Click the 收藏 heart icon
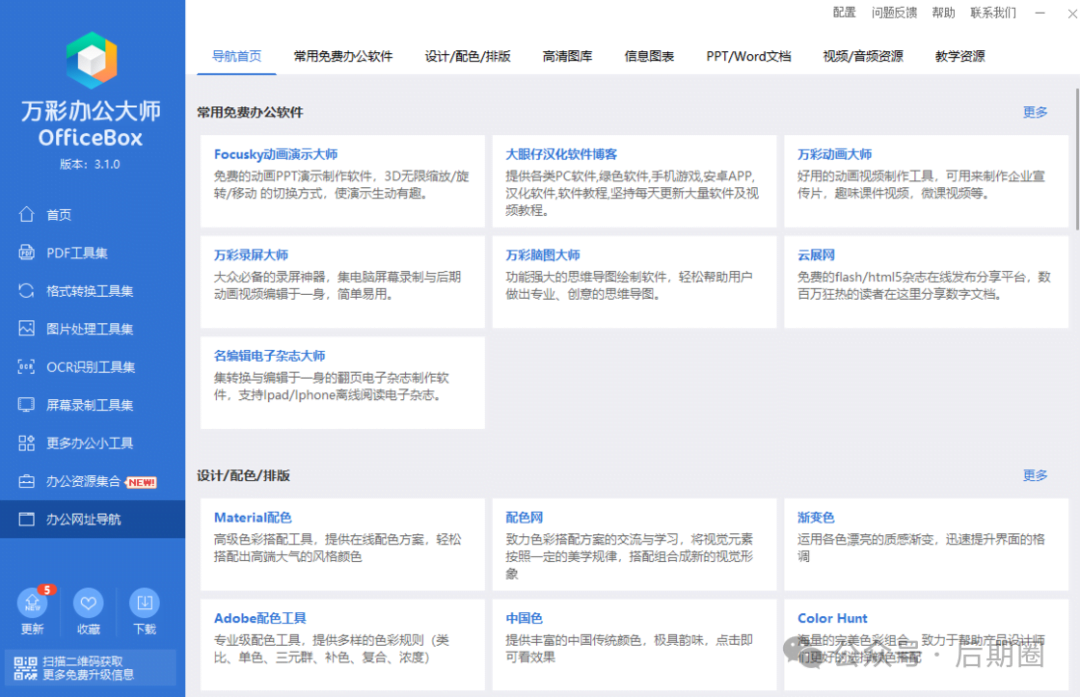Screen dimensions: 1080x697 click(x=88, y=603)
